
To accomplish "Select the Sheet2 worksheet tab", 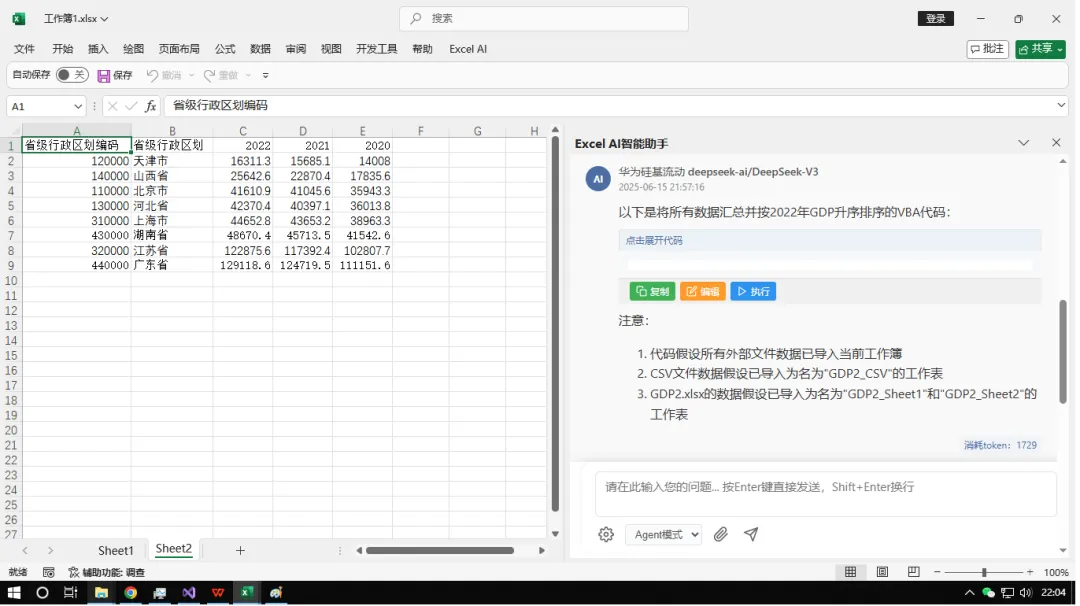I will click(x=174, y=550).
